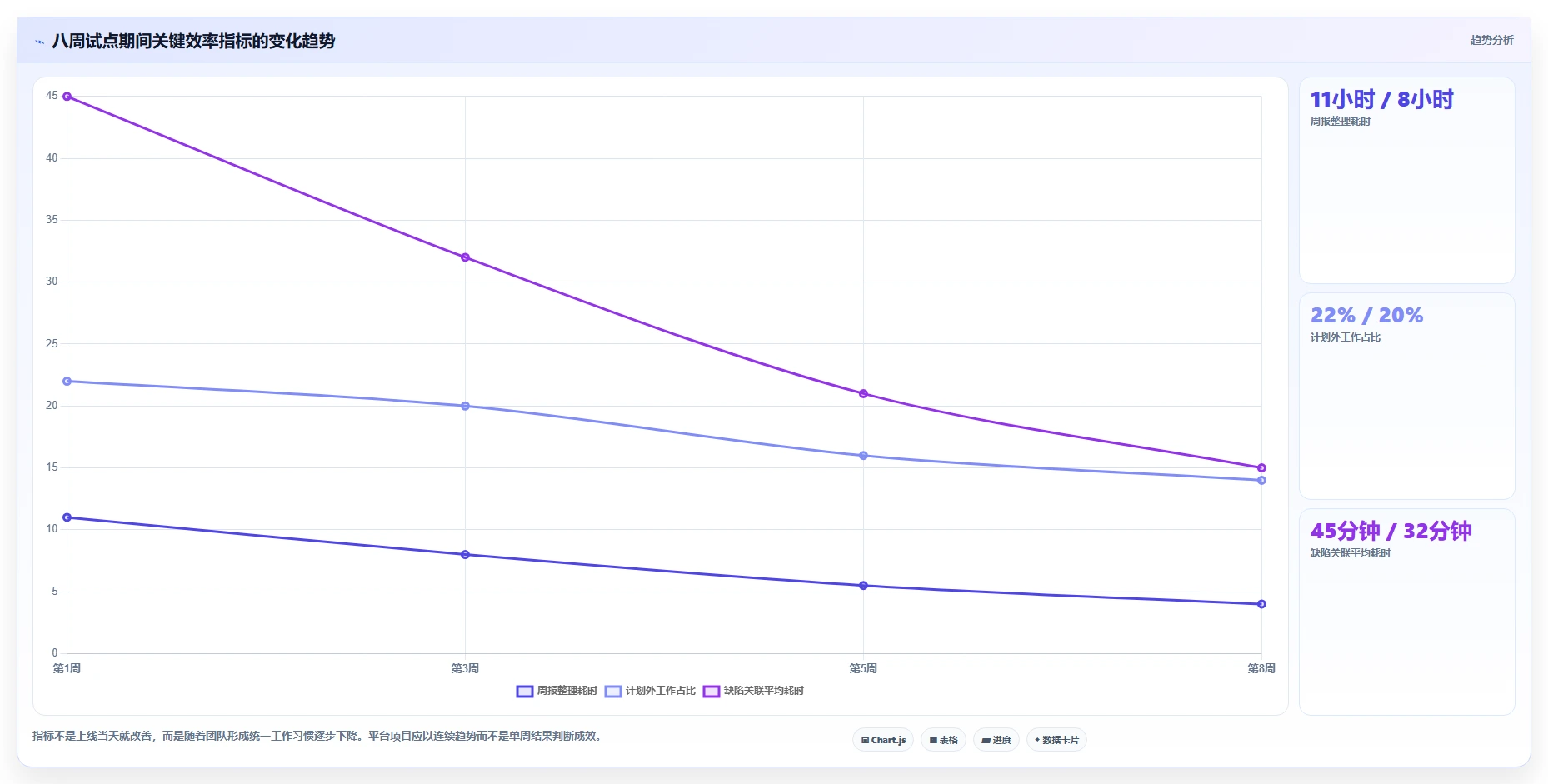
Task: Click the 11小时 / 8小时 card value
Action: point(1381,100)
